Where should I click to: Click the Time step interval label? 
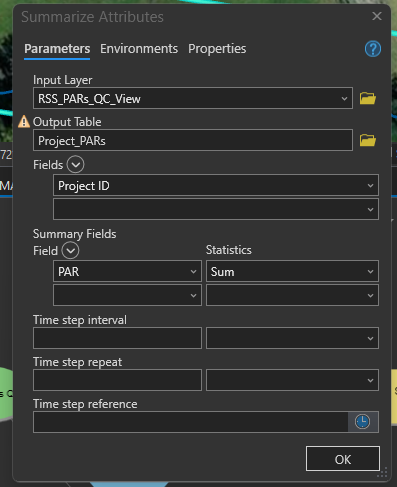point(80,320)
